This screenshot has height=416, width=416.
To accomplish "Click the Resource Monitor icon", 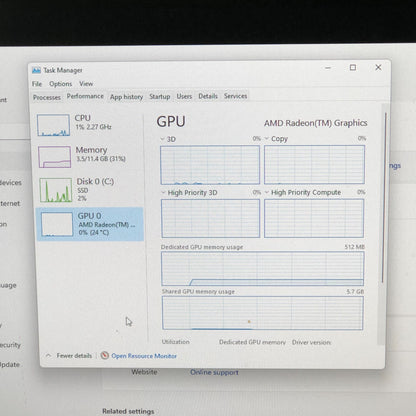I will click(105, 355).
